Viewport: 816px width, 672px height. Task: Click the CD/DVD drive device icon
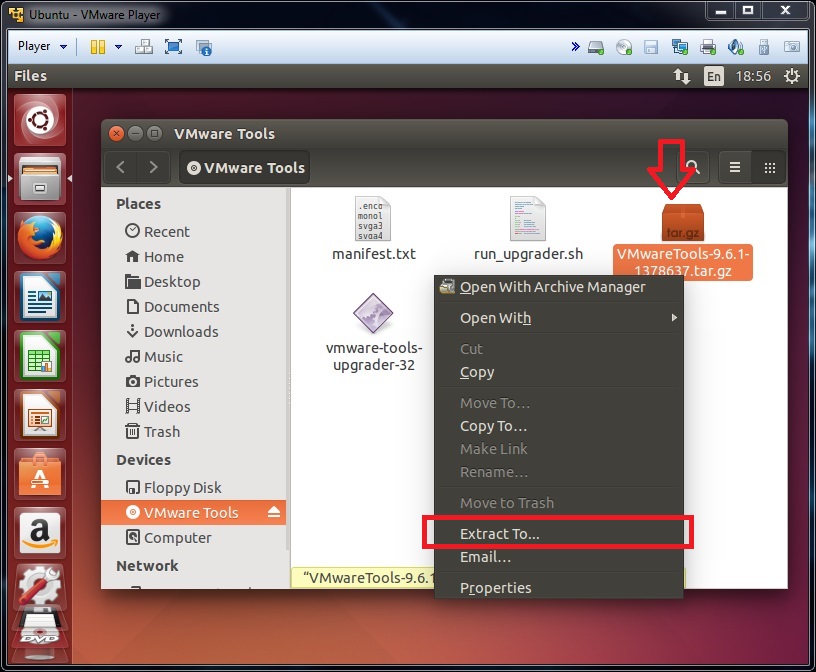coord(623,47)
